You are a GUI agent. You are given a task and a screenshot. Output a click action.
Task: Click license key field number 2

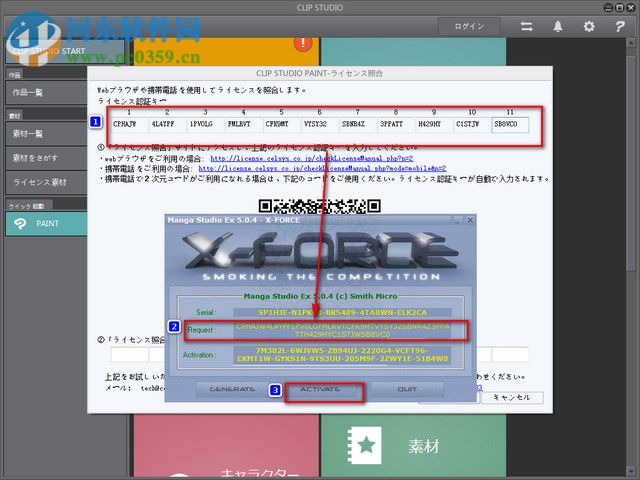167,124
